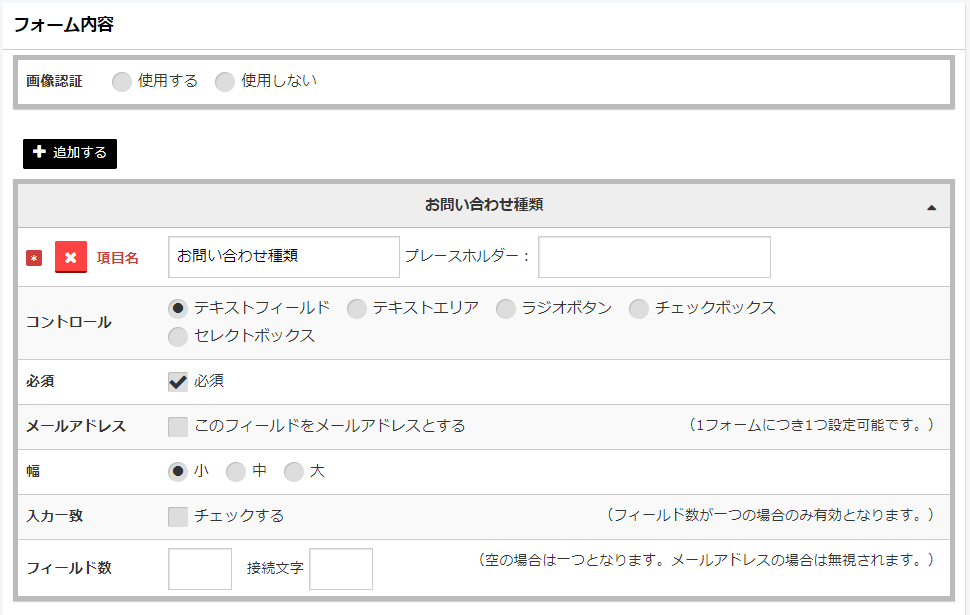Focus the フィールド数 input box

[200, 569]
